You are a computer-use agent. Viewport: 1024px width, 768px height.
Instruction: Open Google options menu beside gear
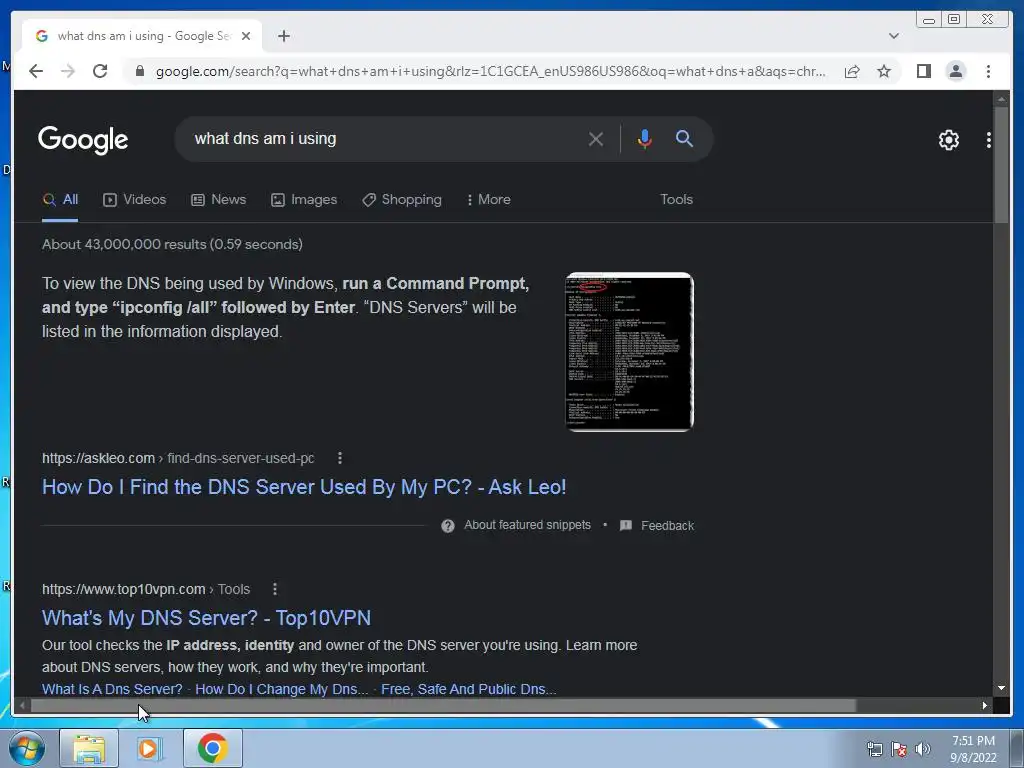(x=989, y=140)
